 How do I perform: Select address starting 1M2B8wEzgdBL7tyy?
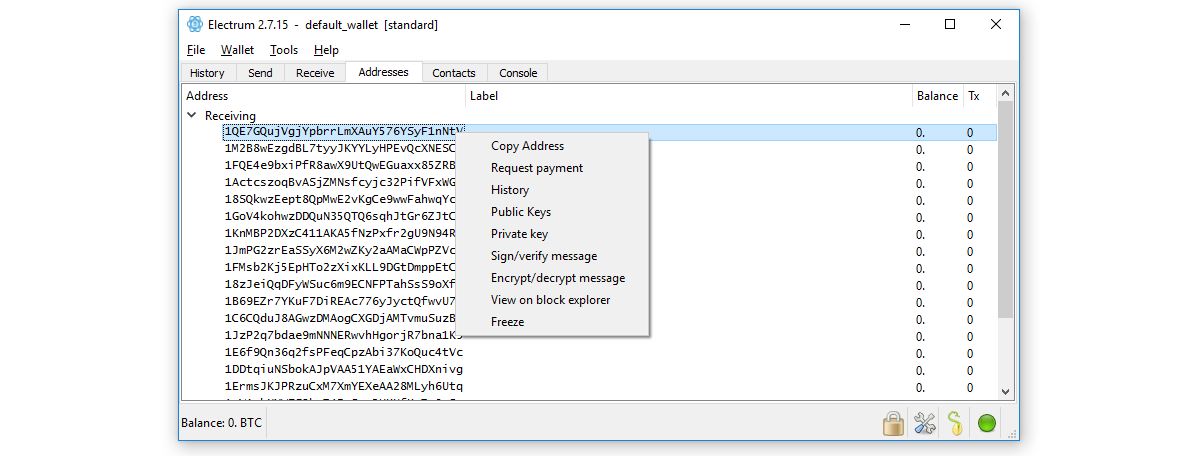(x=340, y=150)
